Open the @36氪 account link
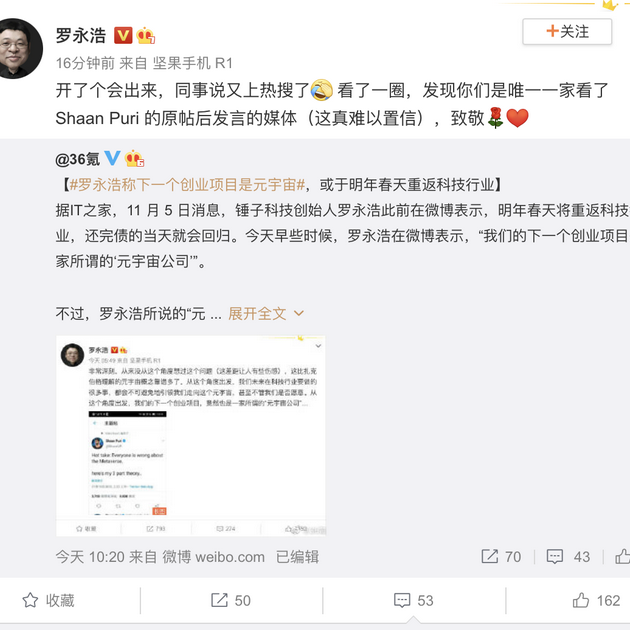The image size is (630, 630). [x=78, y=159]
